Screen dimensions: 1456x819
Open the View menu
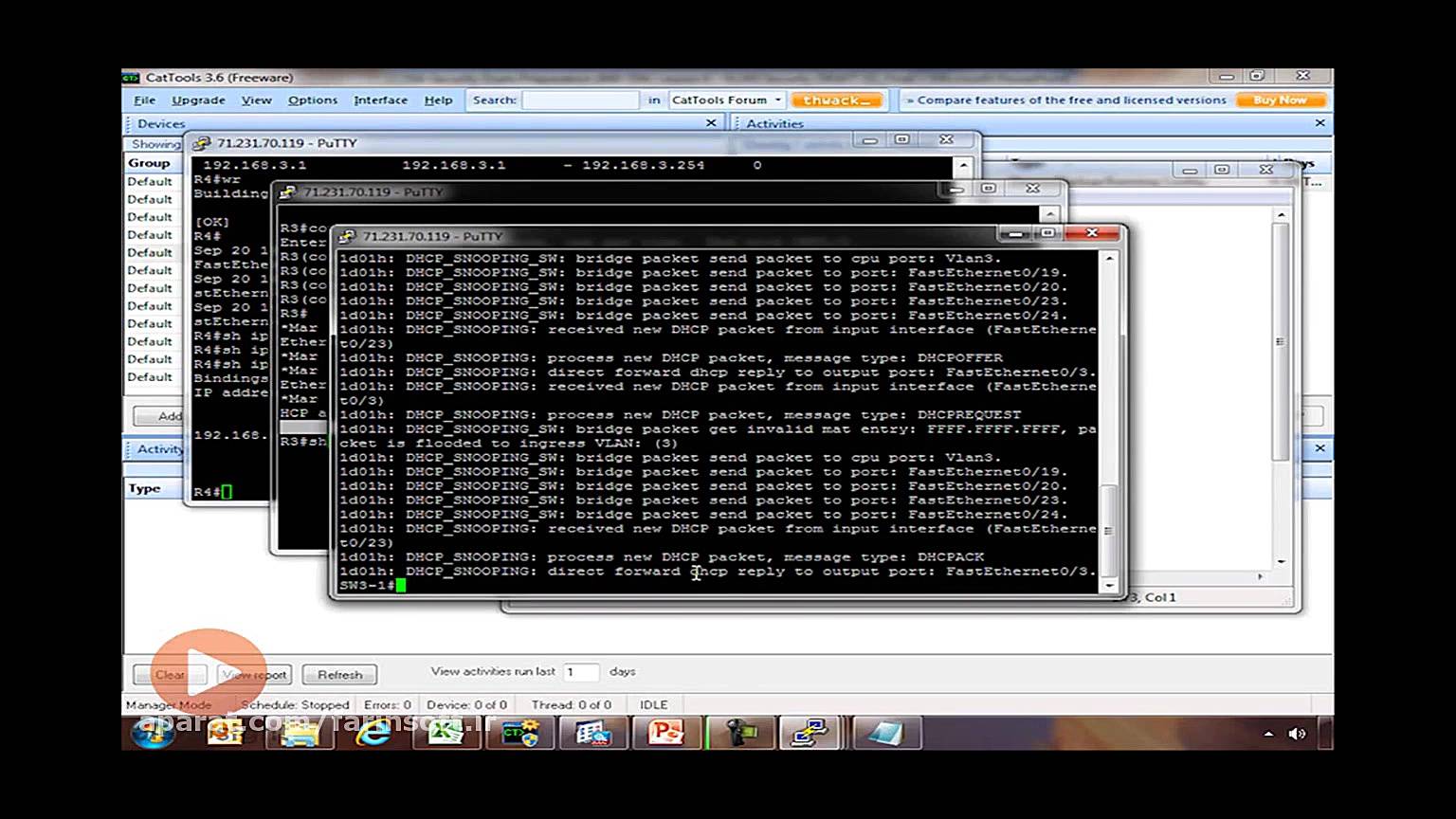pos(256,100)
